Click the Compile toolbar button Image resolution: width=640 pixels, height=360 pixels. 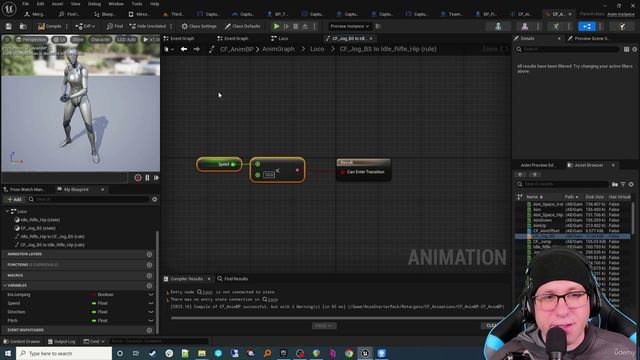49,26
